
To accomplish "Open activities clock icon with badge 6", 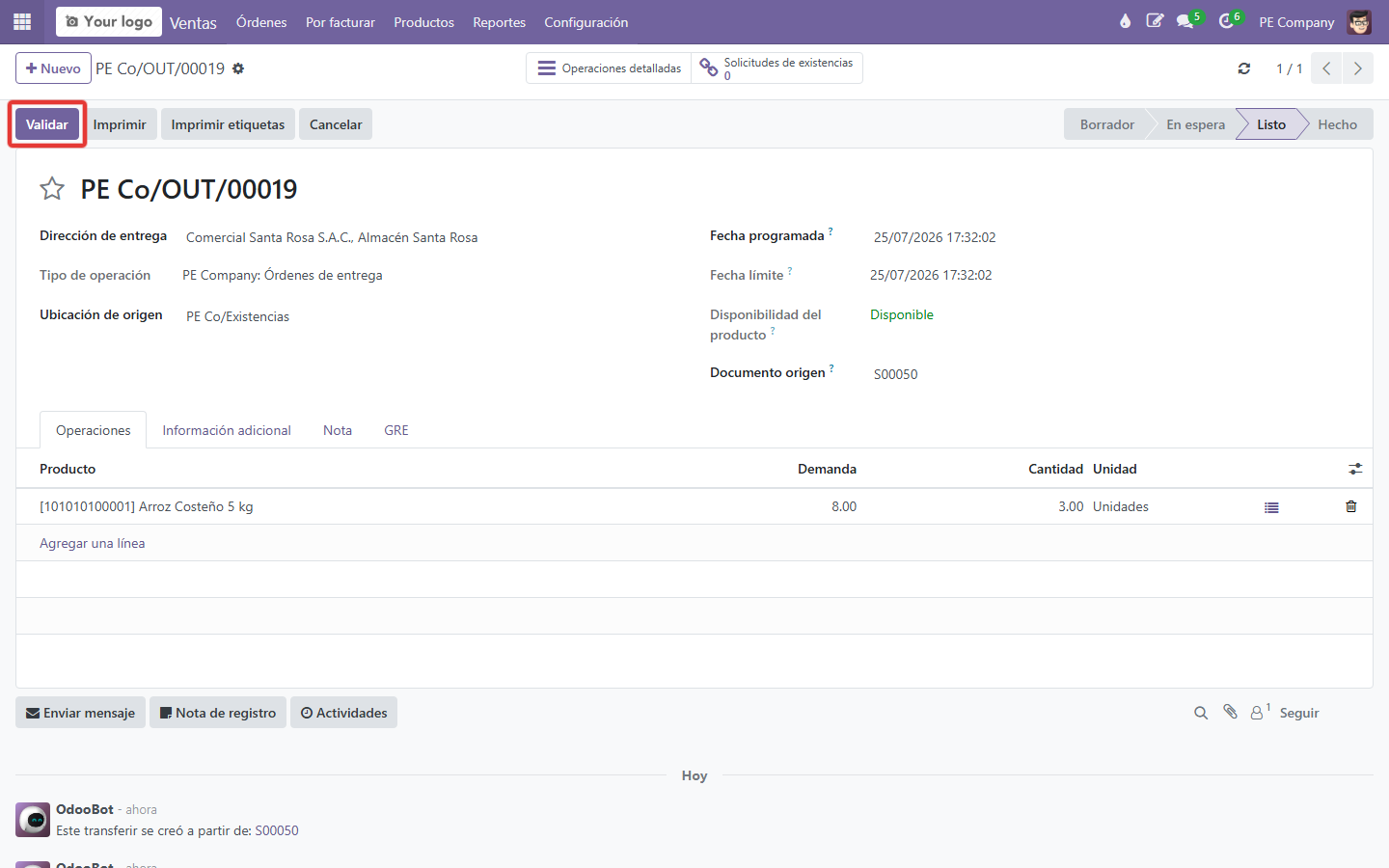I will [1229, 21].
